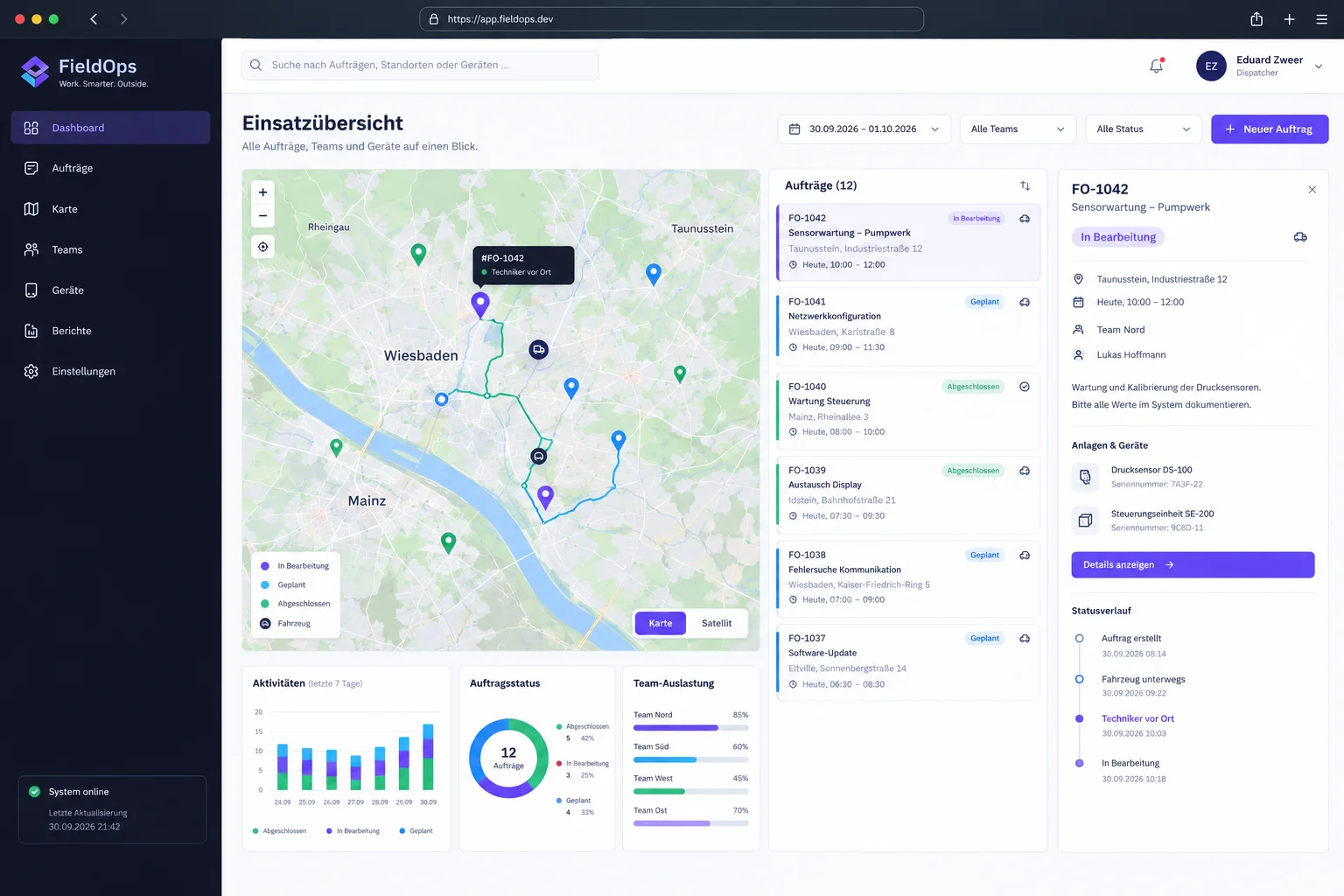Click Details anzeigen button
The width and height of the screenshot is (1344, 896).
click(1193, 565)
